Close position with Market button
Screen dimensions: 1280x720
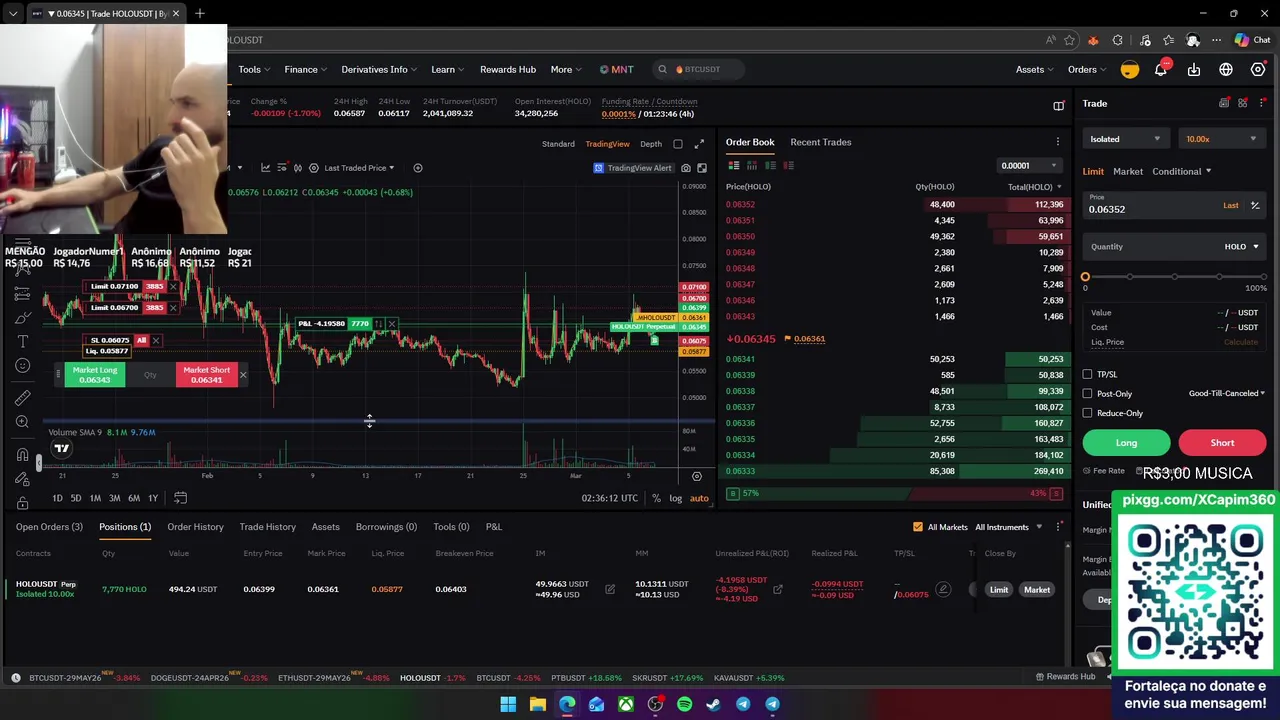[x=1036, y=590]
